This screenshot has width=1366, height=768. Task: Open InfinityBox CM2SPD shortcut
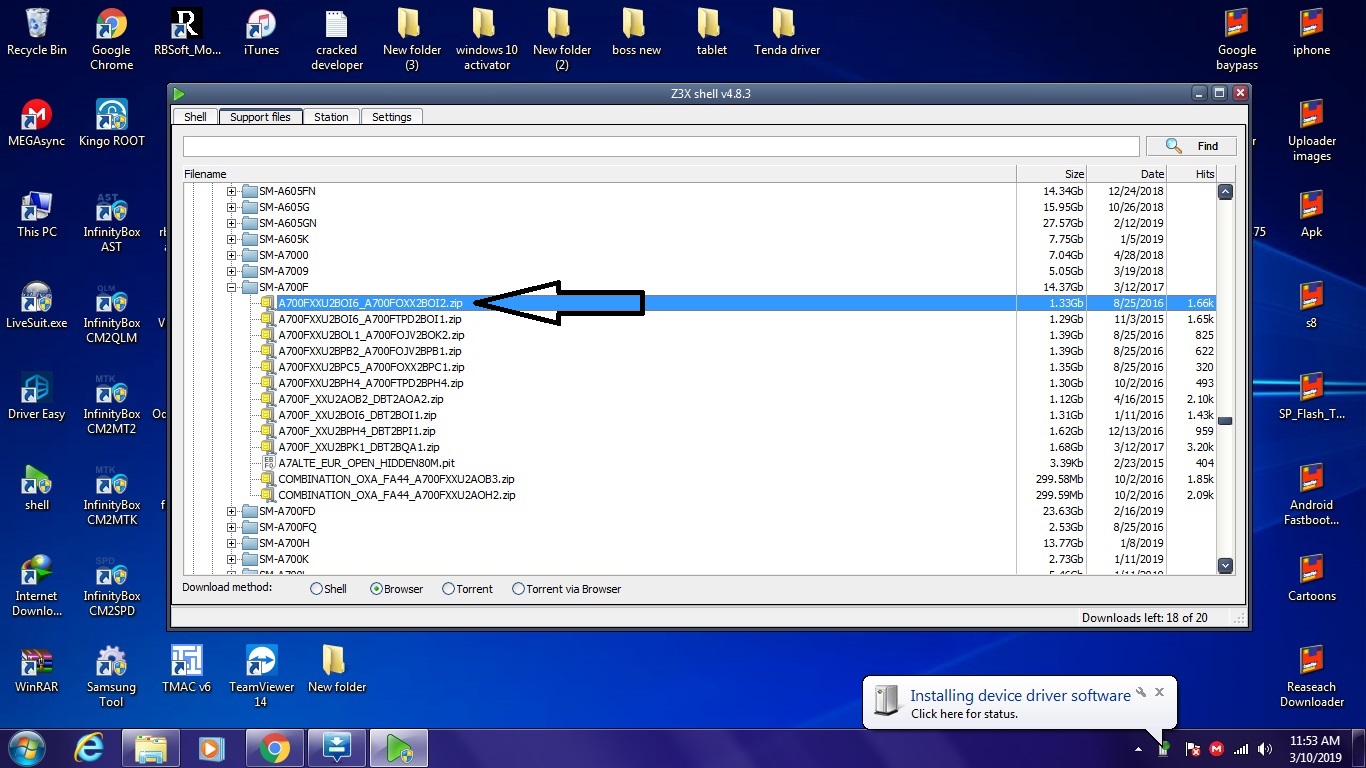point(111,585)
